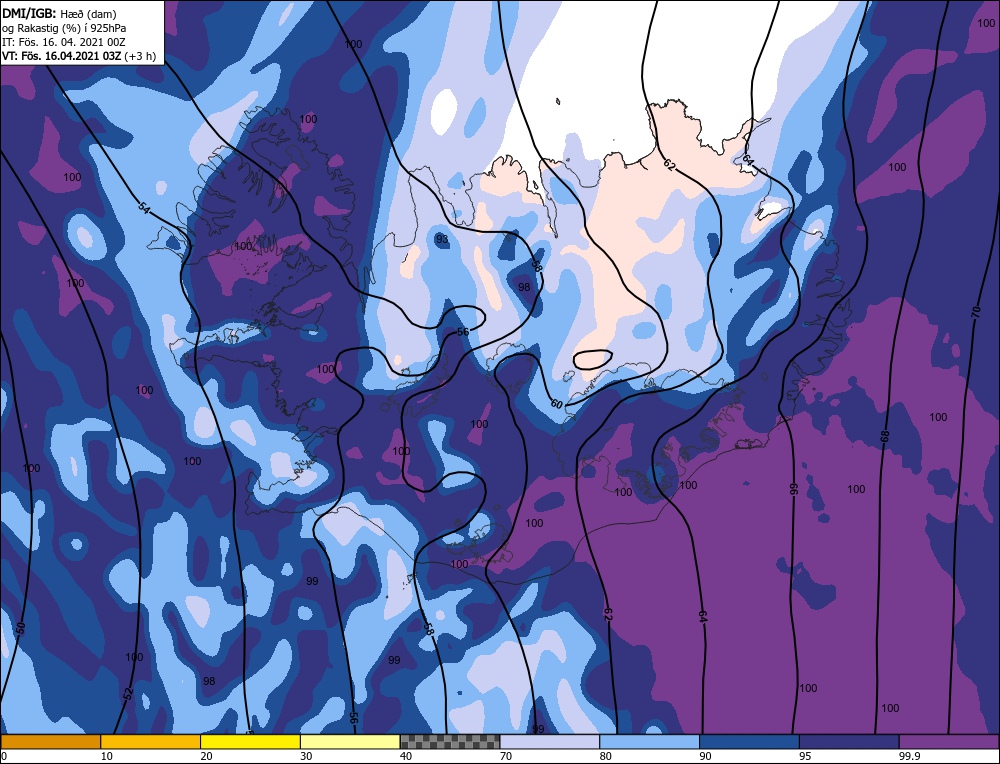The image size is (1000, 764).
Task: Click the 'VT: Fös. 16.04.2021 03Z (+3 h)' line
Action: 78,56
